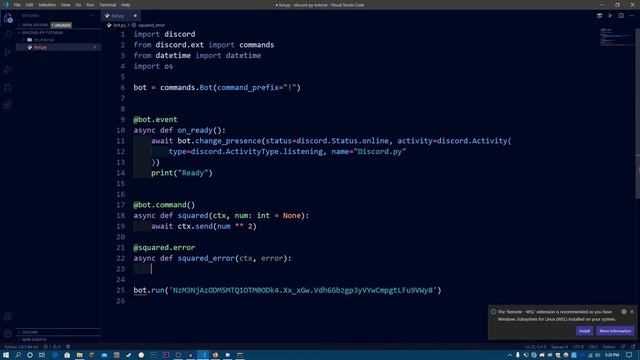Screen dimensions: 640x360
Task: Open Windows Action Center icon
Action: (x=629, y=355)
